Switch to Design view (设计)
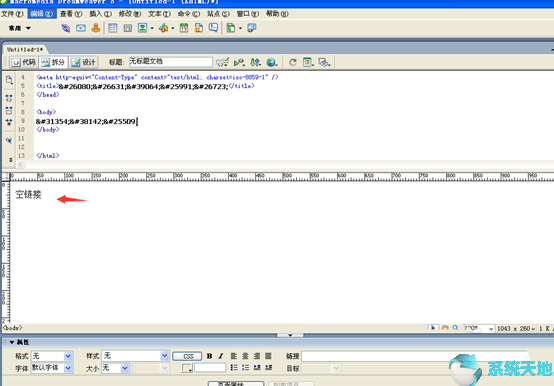 click(83, 63)
